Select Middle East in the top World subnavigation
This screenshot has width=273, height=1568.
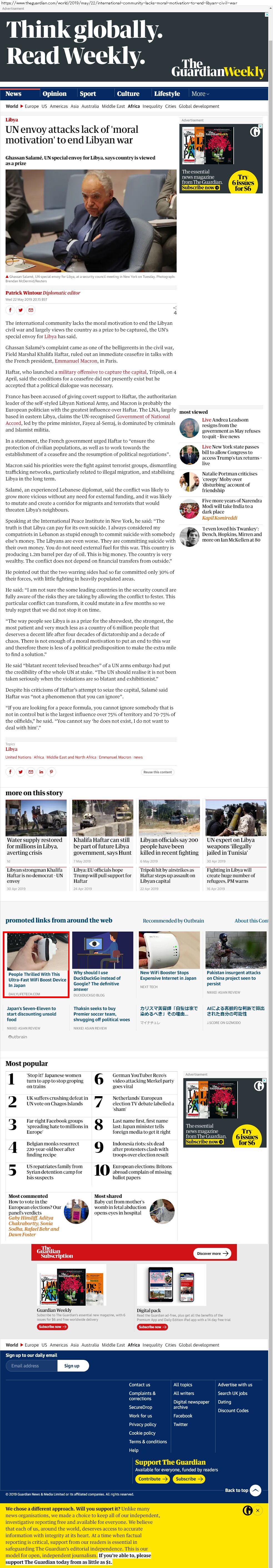113,106
